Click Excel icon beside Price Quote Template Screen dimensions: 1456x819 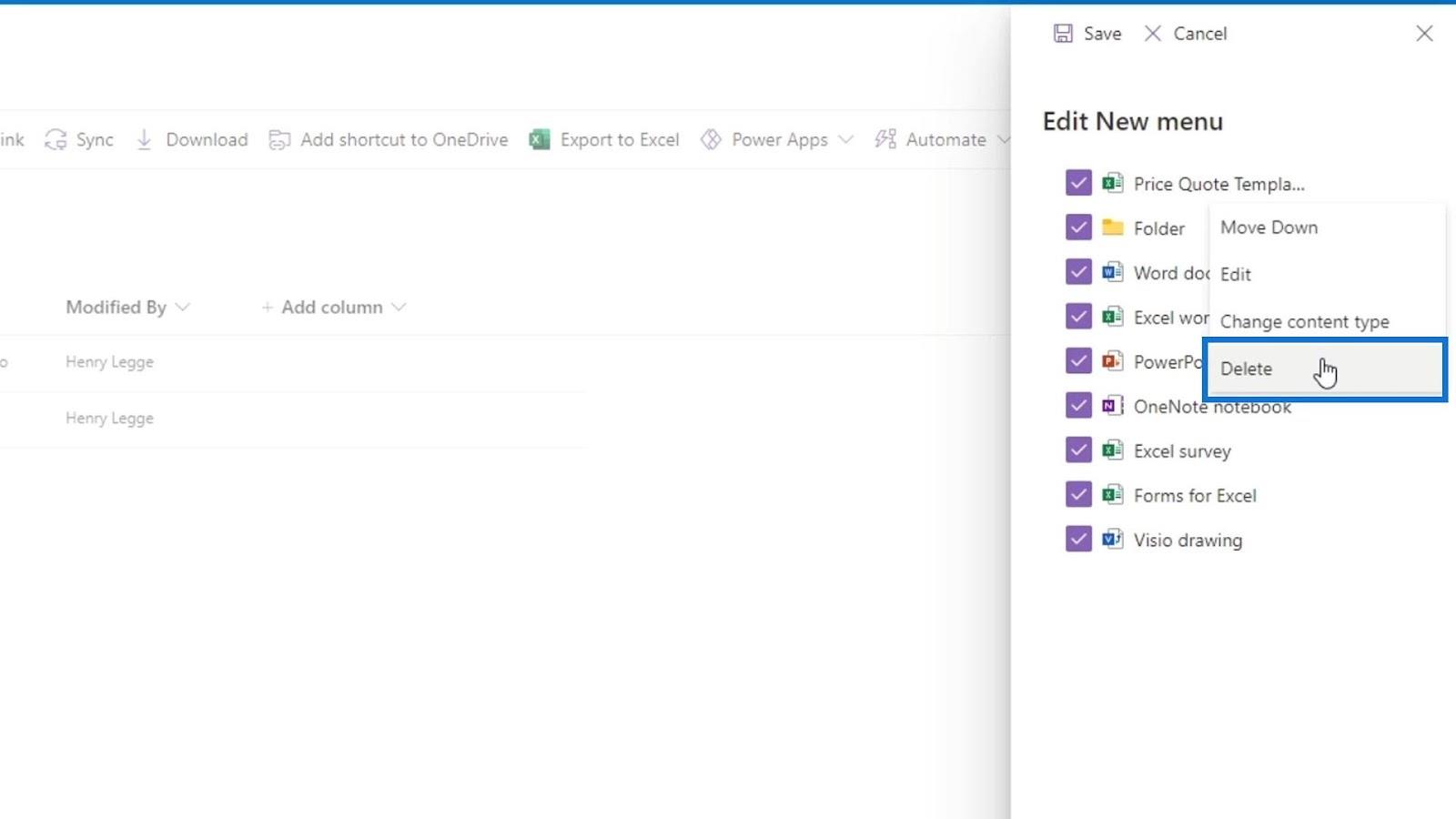coord(1112,183)
